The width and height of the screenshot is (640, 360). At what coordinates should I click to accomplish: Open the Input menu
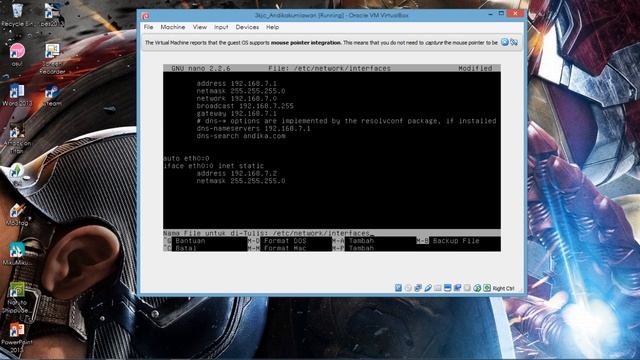(221, 27)
